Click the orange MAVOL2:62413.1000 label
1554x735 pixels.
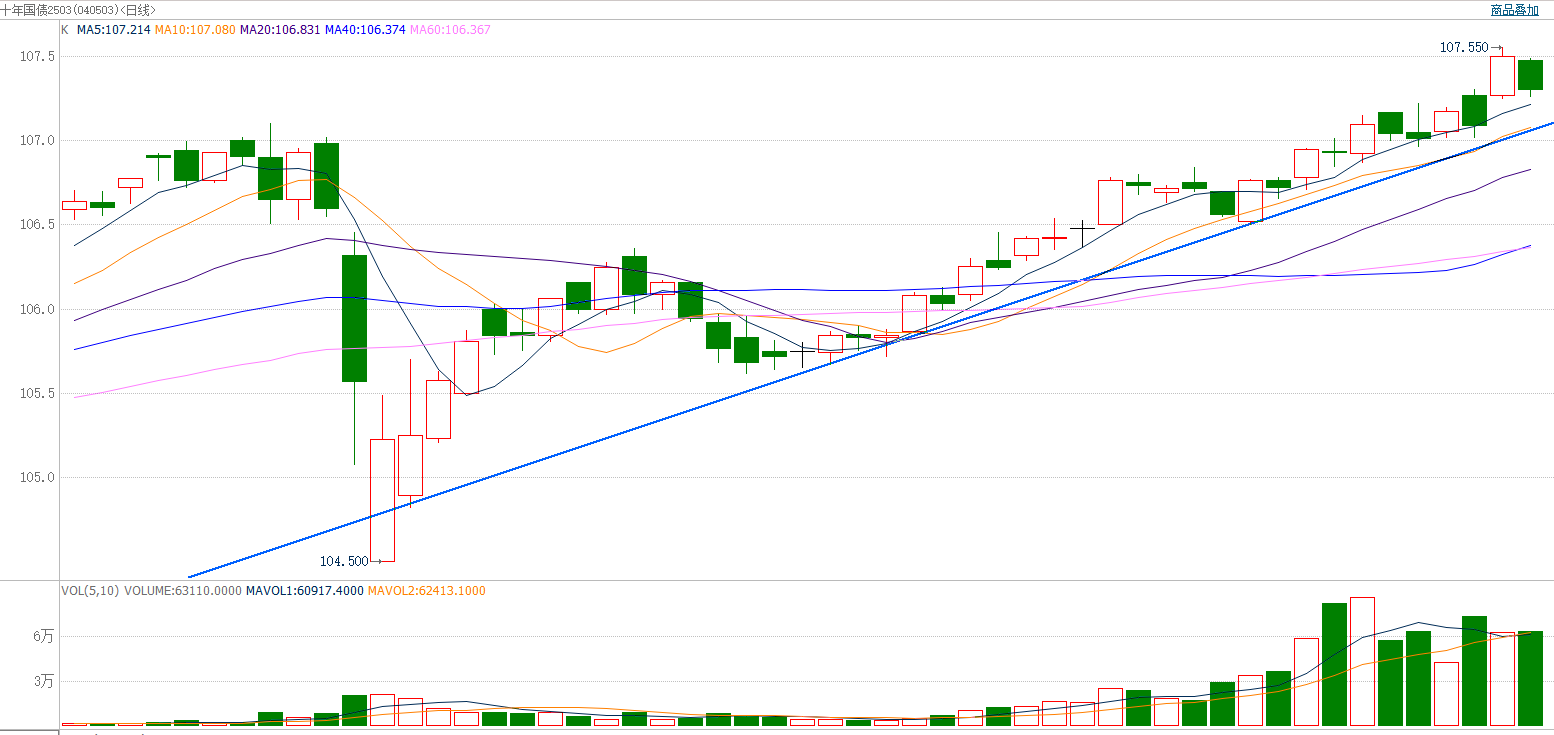point(427,591)
